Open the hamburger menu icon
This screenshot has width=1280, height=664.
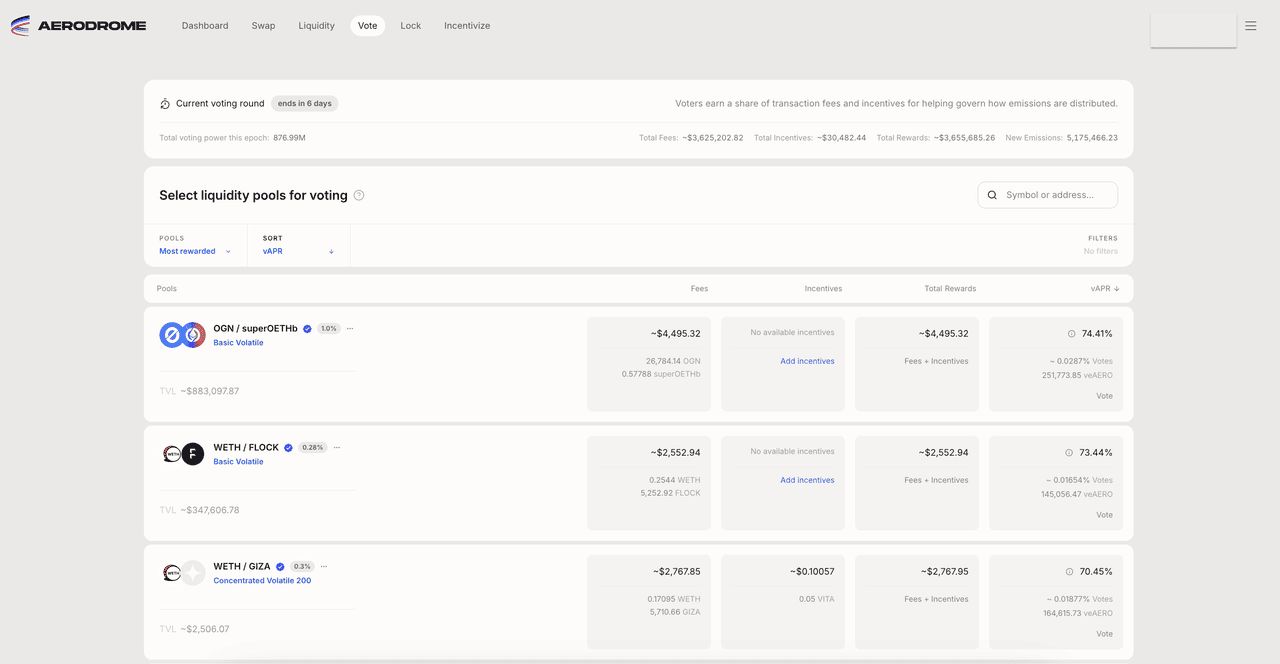(1251, 26)
